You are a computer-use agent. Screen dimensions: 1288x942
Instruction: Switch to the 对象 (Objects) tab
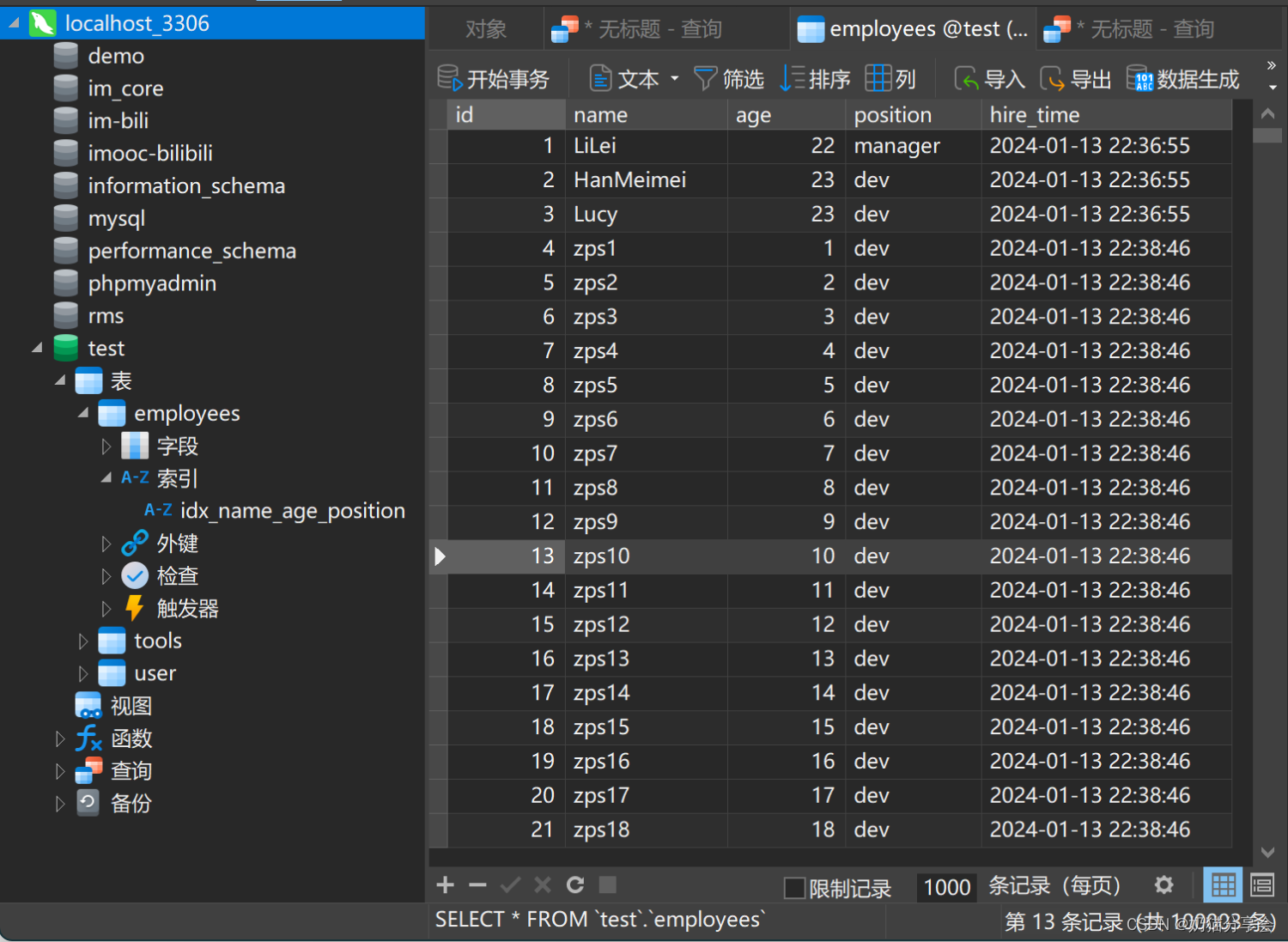point(486,29)
